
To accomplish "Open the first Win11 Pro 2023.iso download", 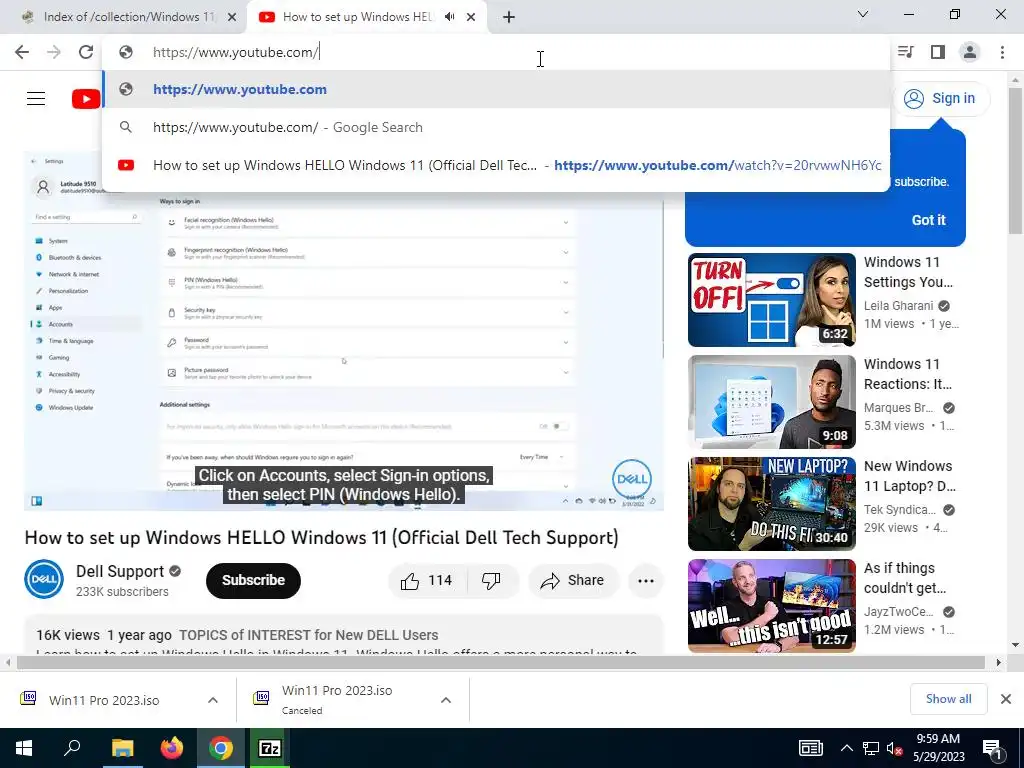I will (104, 700).
